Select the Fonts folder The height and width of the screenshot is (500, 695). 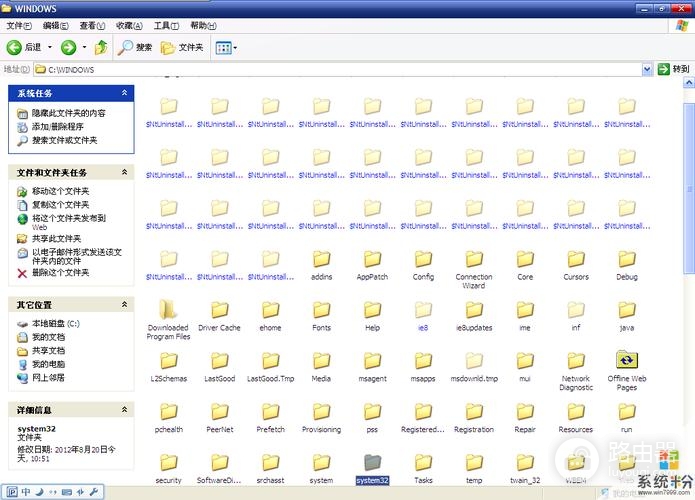(321, 312)
